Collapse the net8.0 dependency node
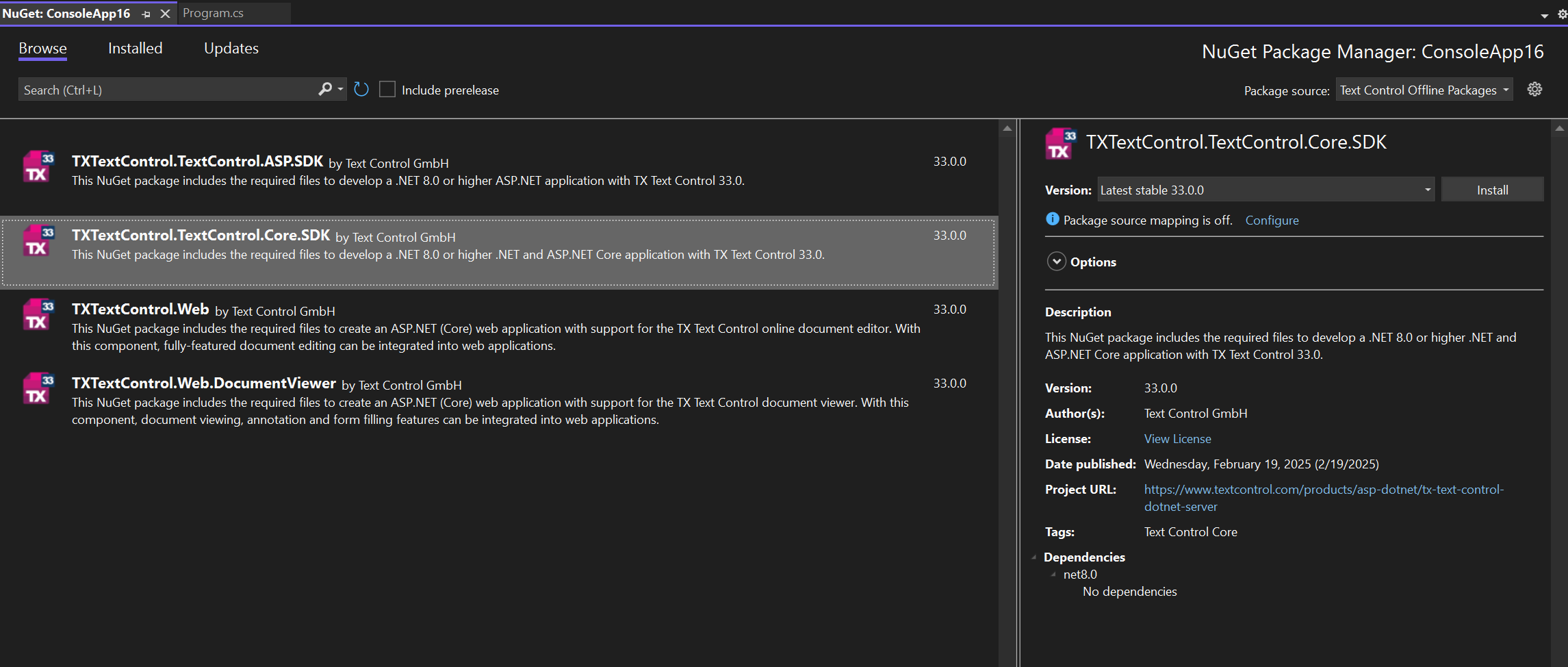1568x667 pixels. [x=1053, y=575]
